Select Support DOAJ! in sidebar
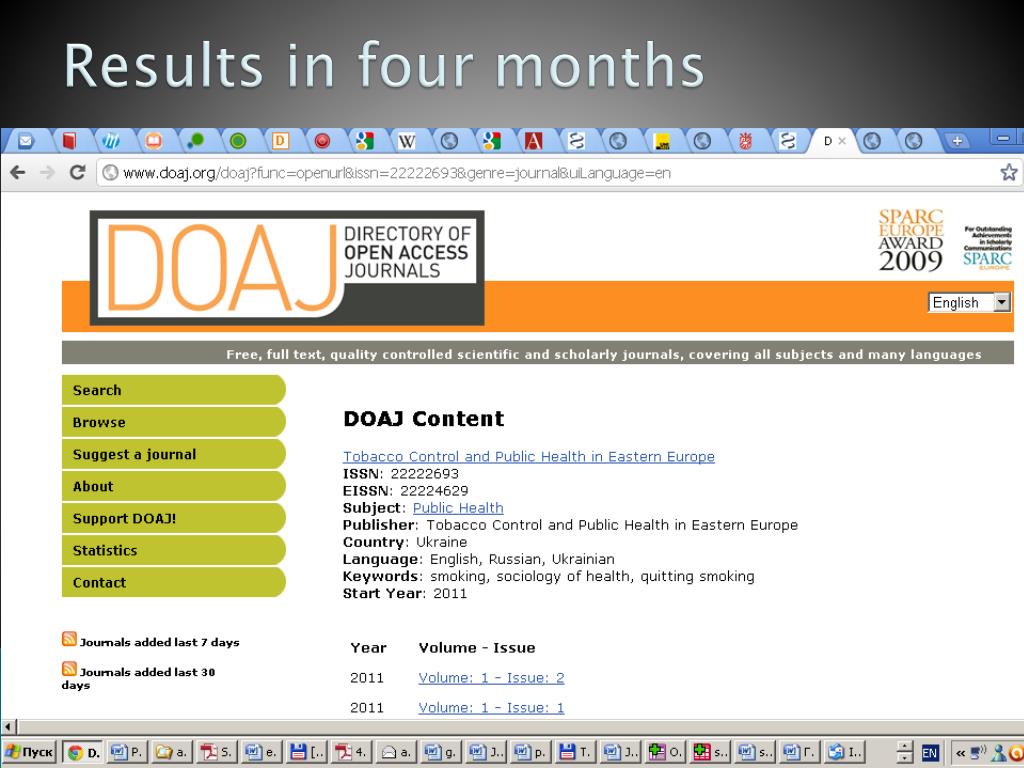 174,518
